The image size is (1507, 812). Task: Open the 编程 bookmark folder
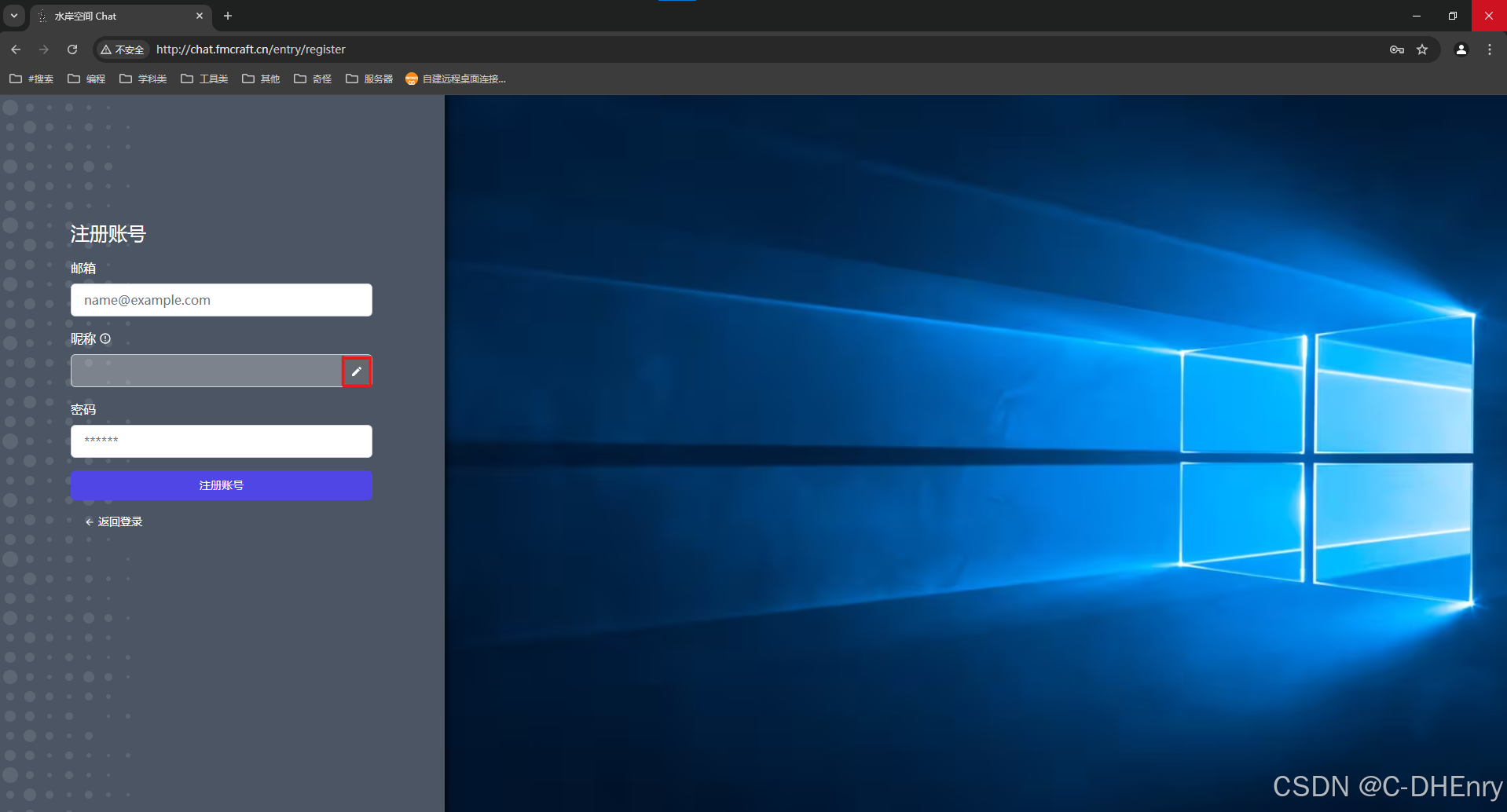point(86,79)
